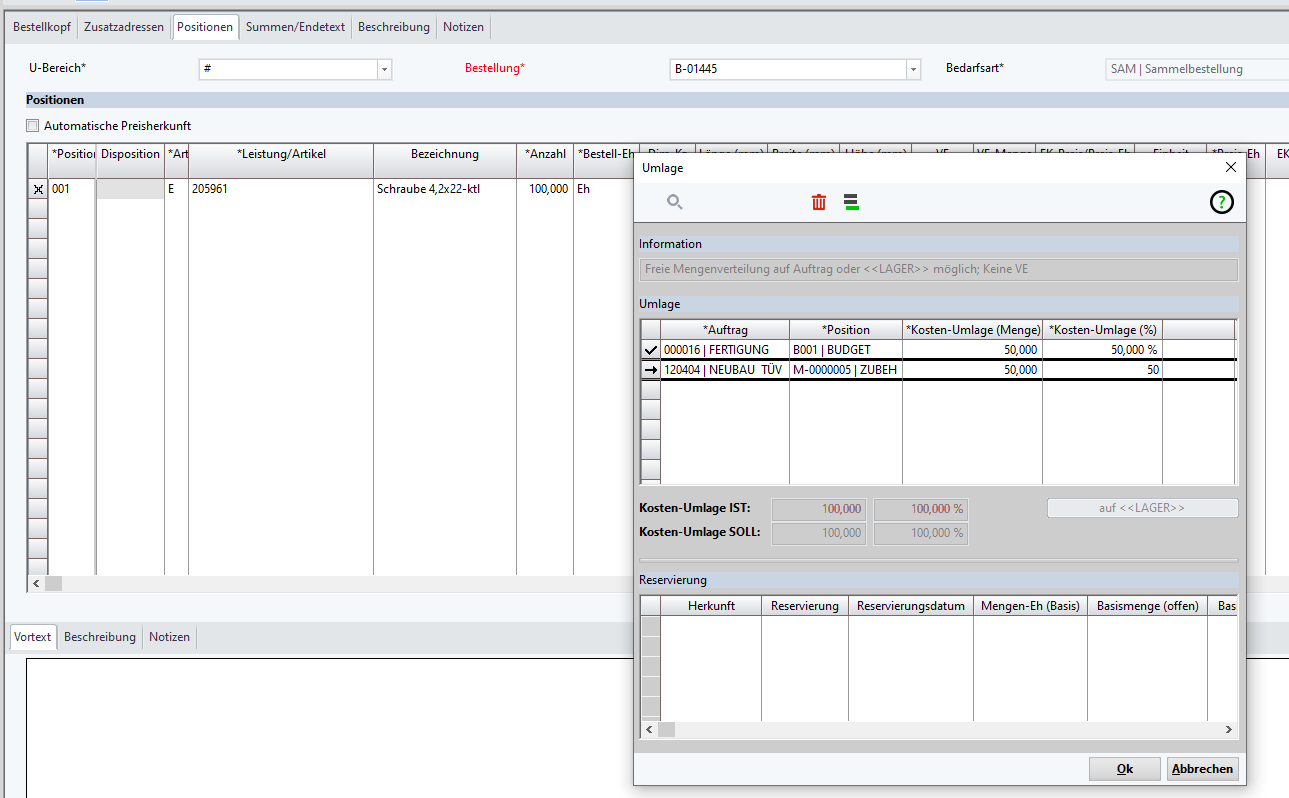Click checkmark marker on FERTIGUNG row

pyautogui.click(x=651, y=350)
